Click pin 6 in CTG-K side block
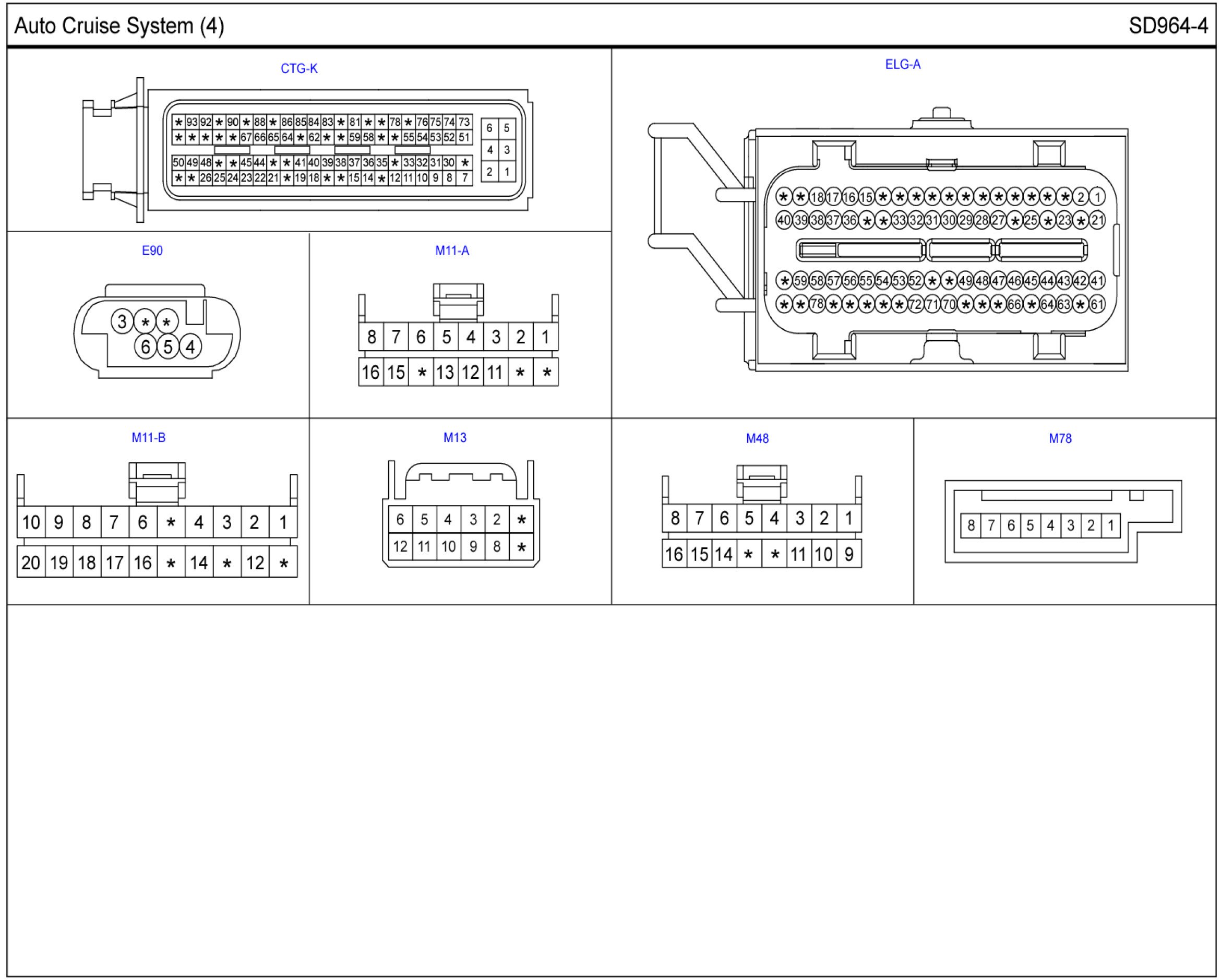The image size is (1221, 980). 489,128
